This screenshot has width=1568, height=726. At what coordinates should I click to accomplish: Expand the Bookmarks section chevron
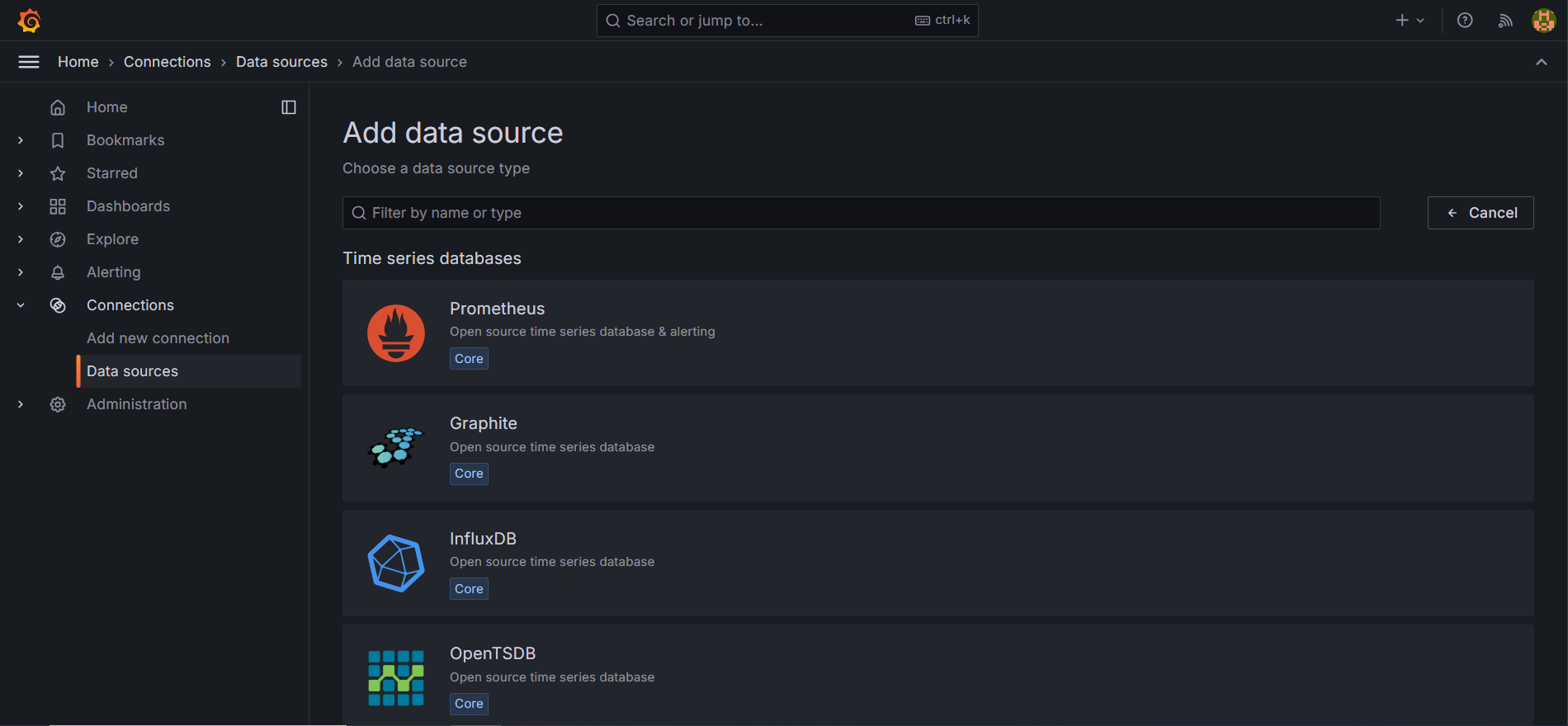[21, 140]
